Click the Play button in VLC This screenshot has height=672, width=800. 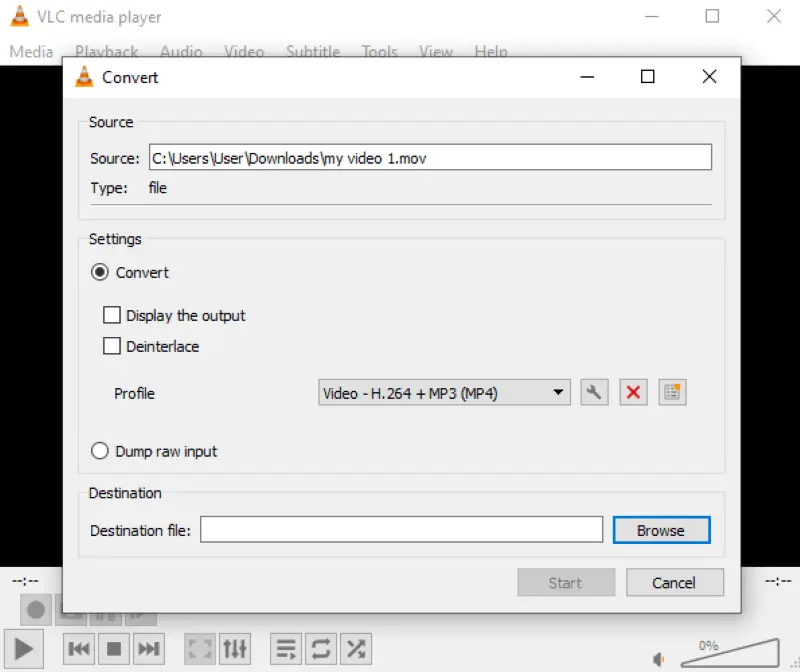23,649
